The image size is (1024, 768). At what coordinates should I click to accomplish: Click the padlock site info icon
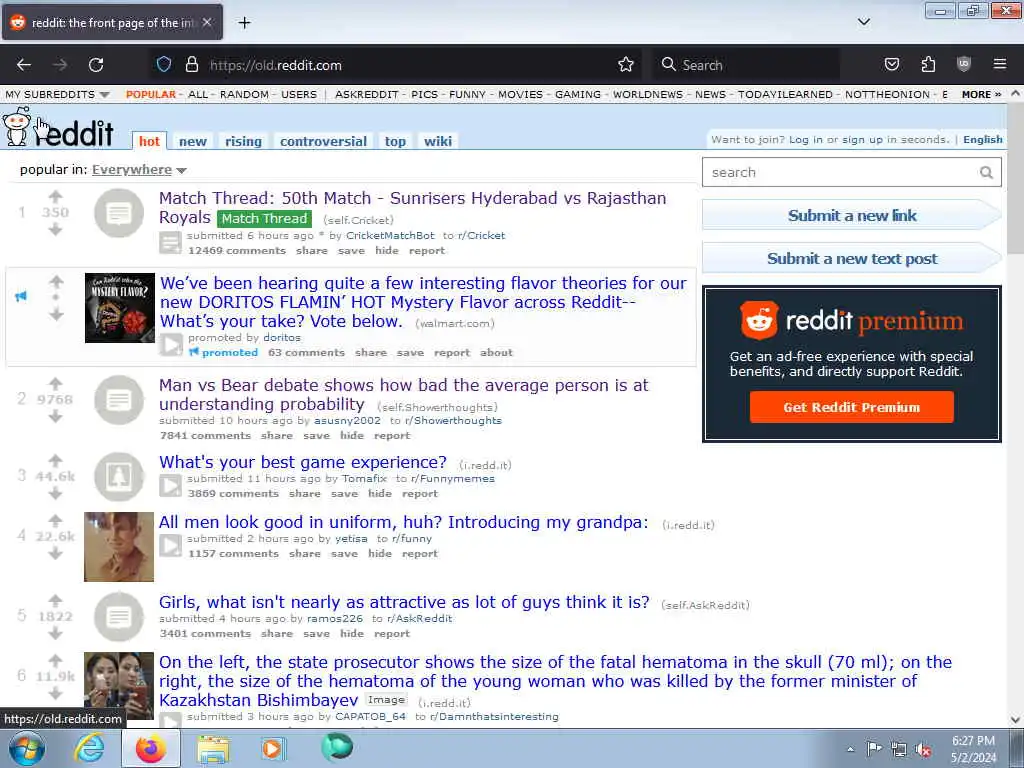pyautogui.click(x=191, y=65)
